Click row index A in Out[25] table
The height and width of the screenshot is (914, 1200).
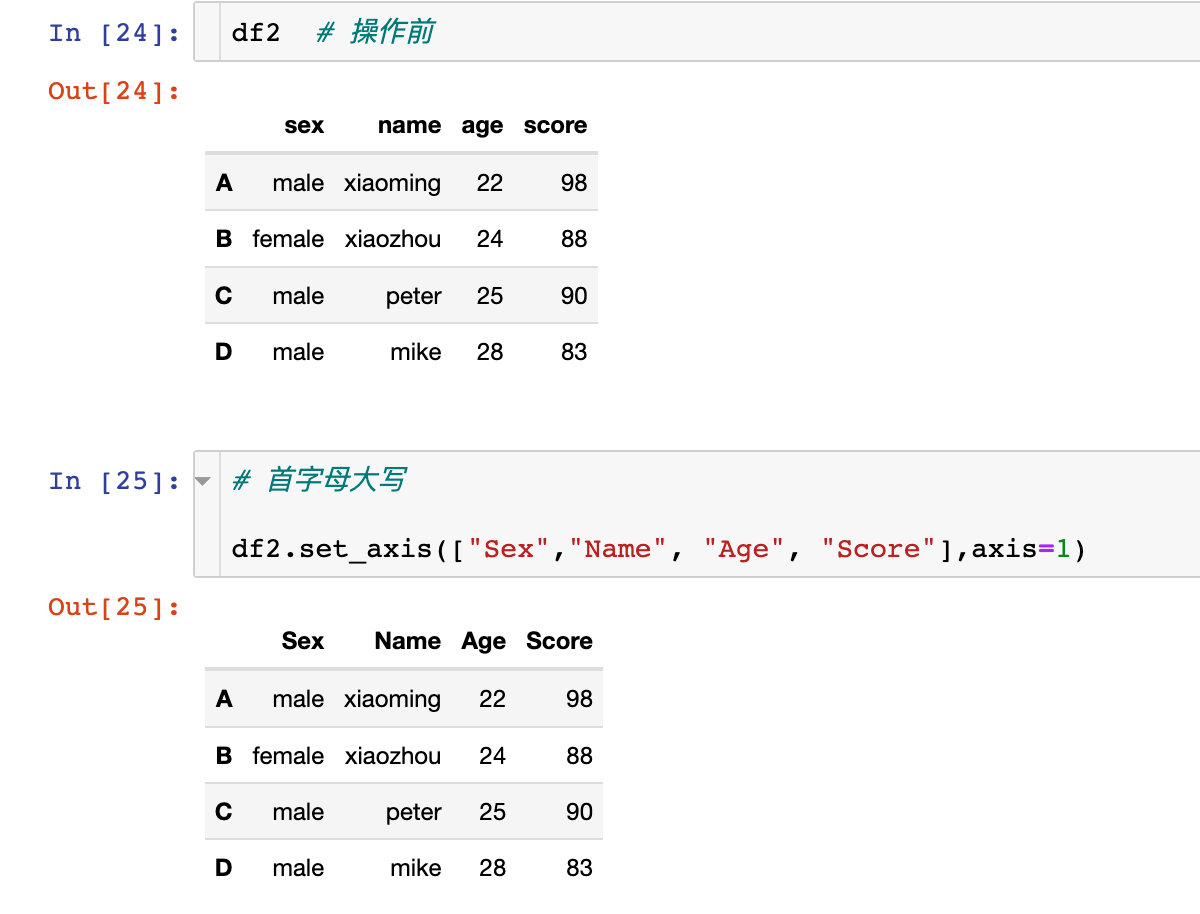tap(224, 699)
